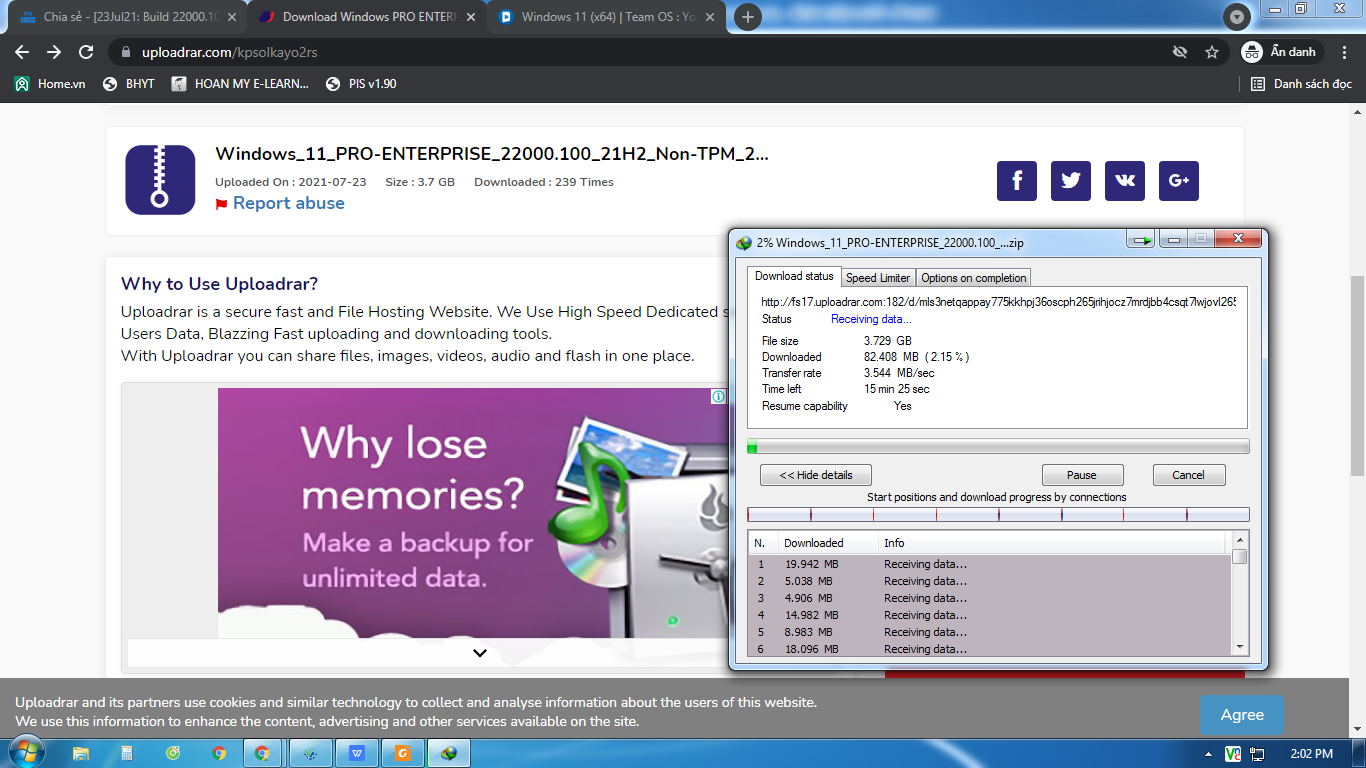Click the Report abuse link
Screen dimensions: 1366x768
(x=289, y=203)
